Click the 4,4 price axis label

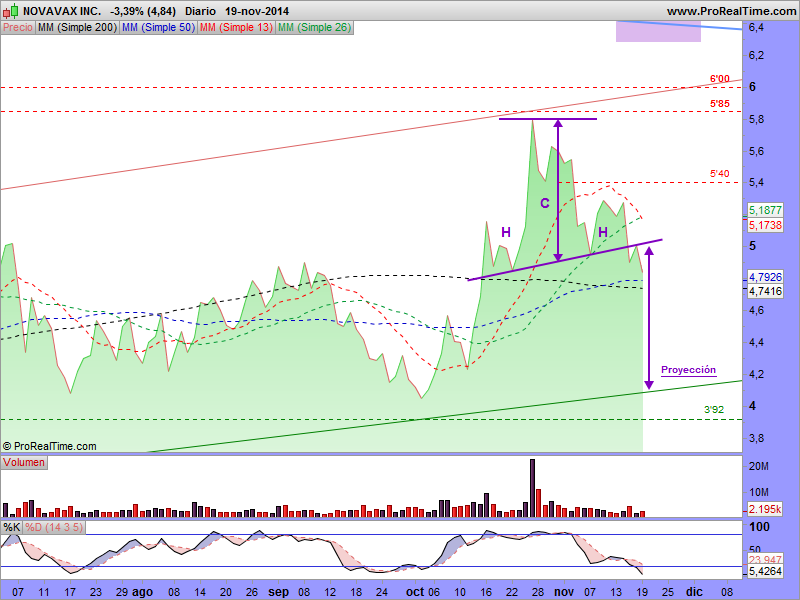756,342
